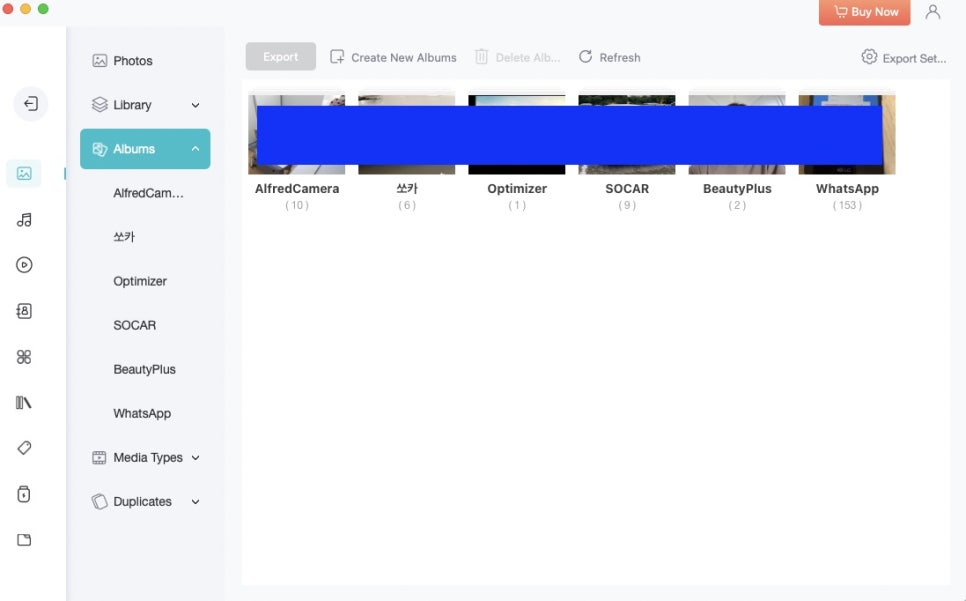Screen dimensions: 966x601
Task: Open the Photos category icon in left rail
Action: [24, 174]
